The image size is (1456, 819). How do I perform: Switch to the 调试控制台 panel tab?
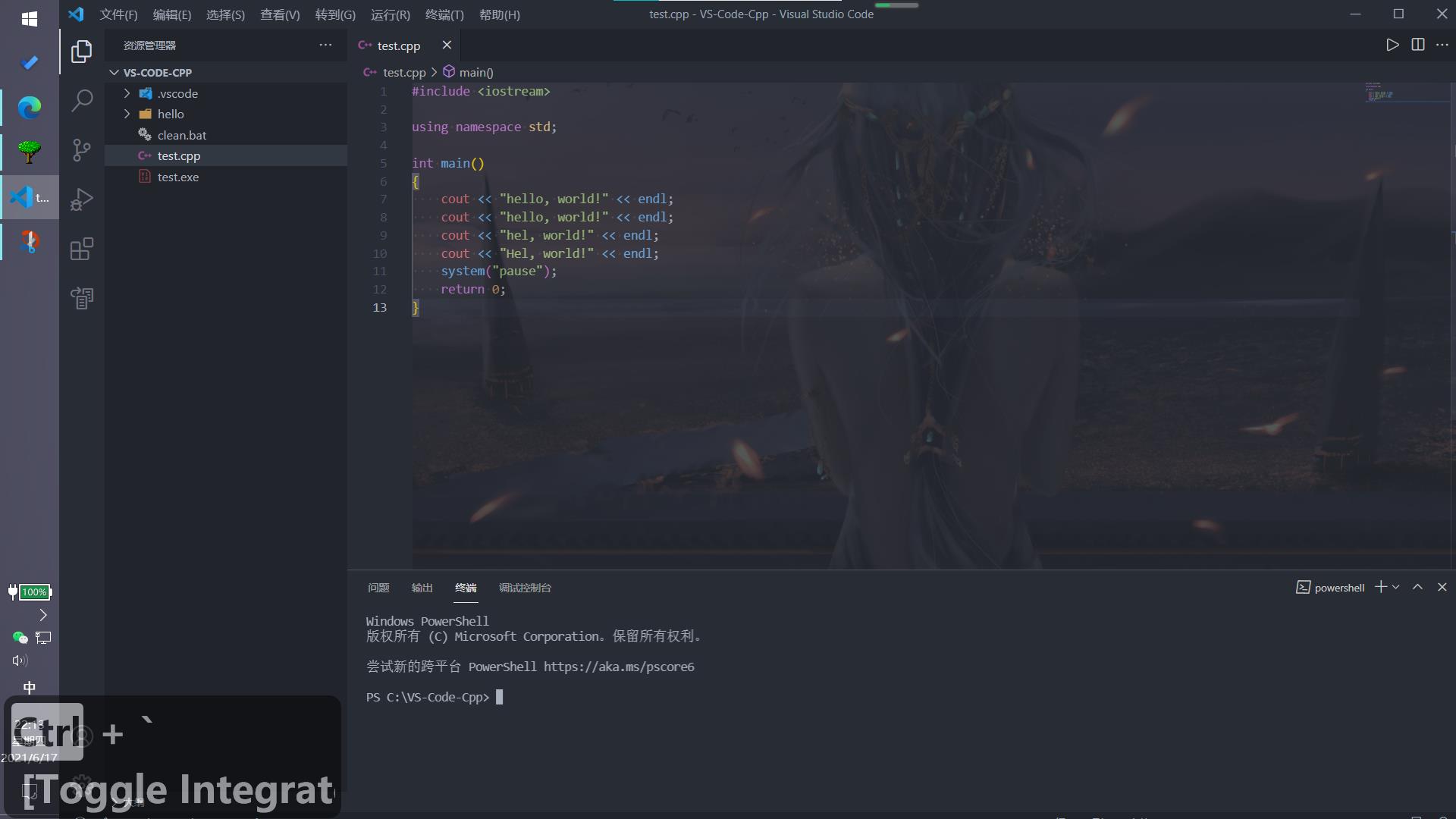point(525,588)
